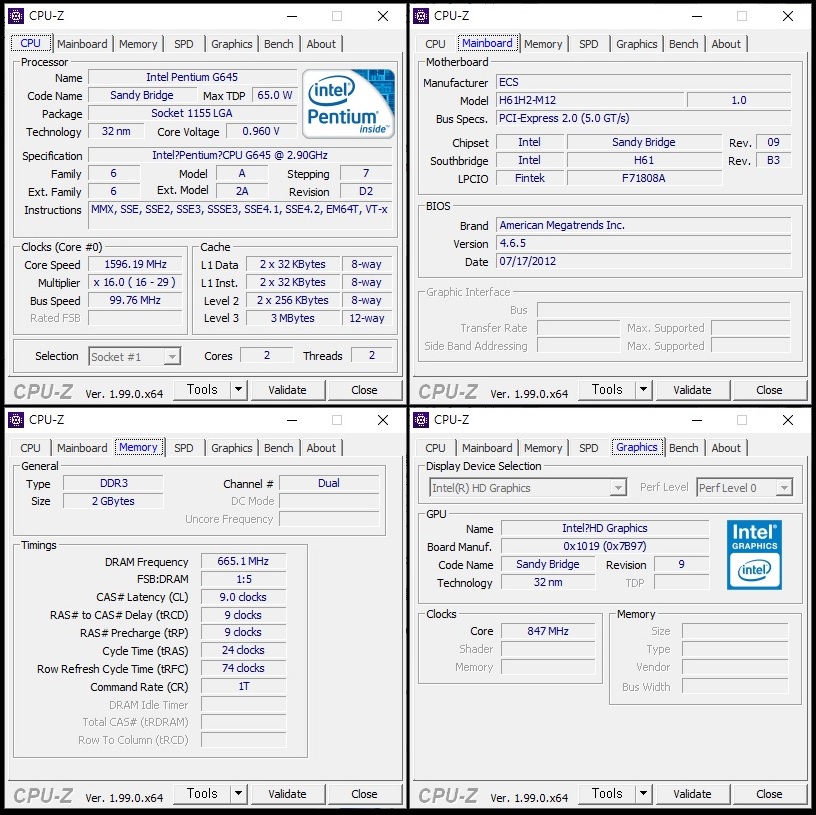Click the instructions field listing MMX, SSE
The image size is (816, 815).
[240, 215]
